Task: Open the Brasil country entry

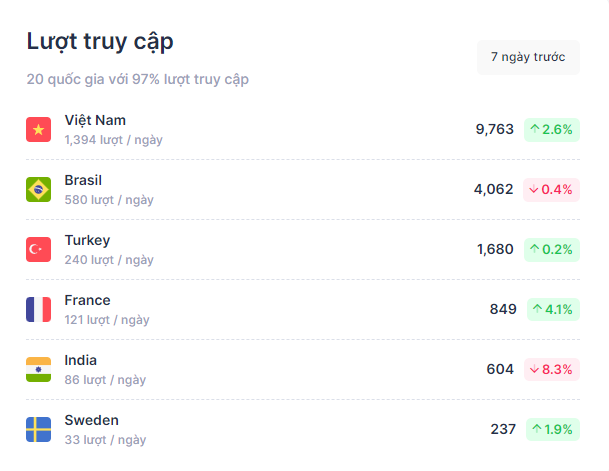Action: pyautogui.click(x=83, y=180)
